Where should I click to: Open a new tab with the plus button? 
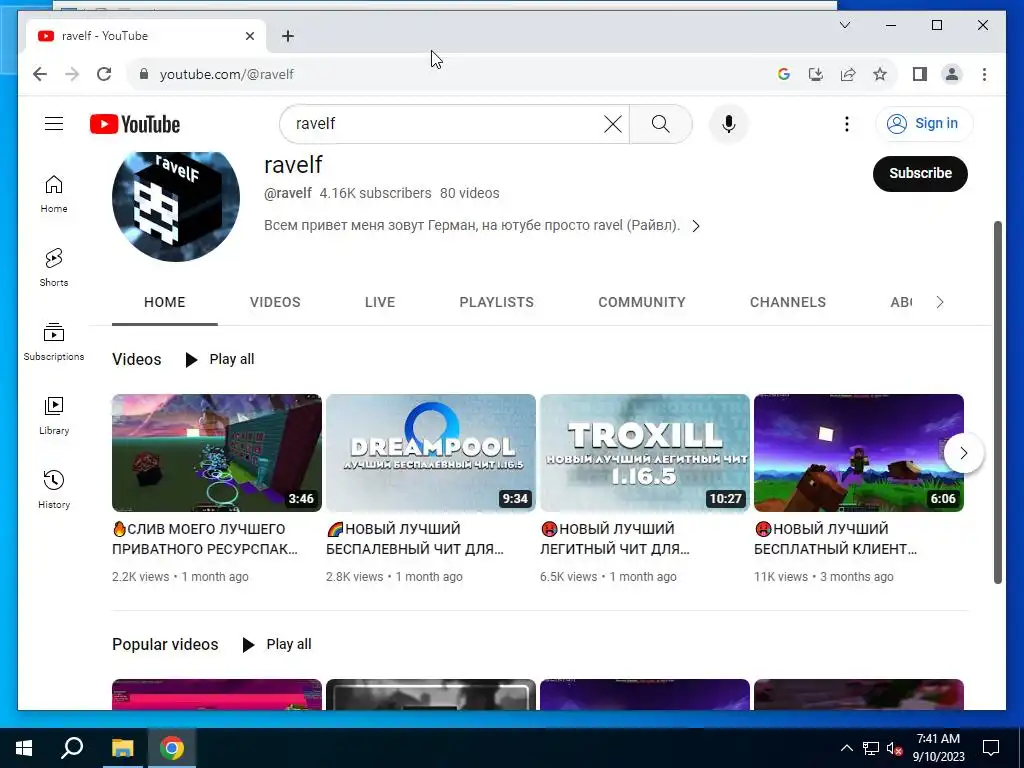287,36
